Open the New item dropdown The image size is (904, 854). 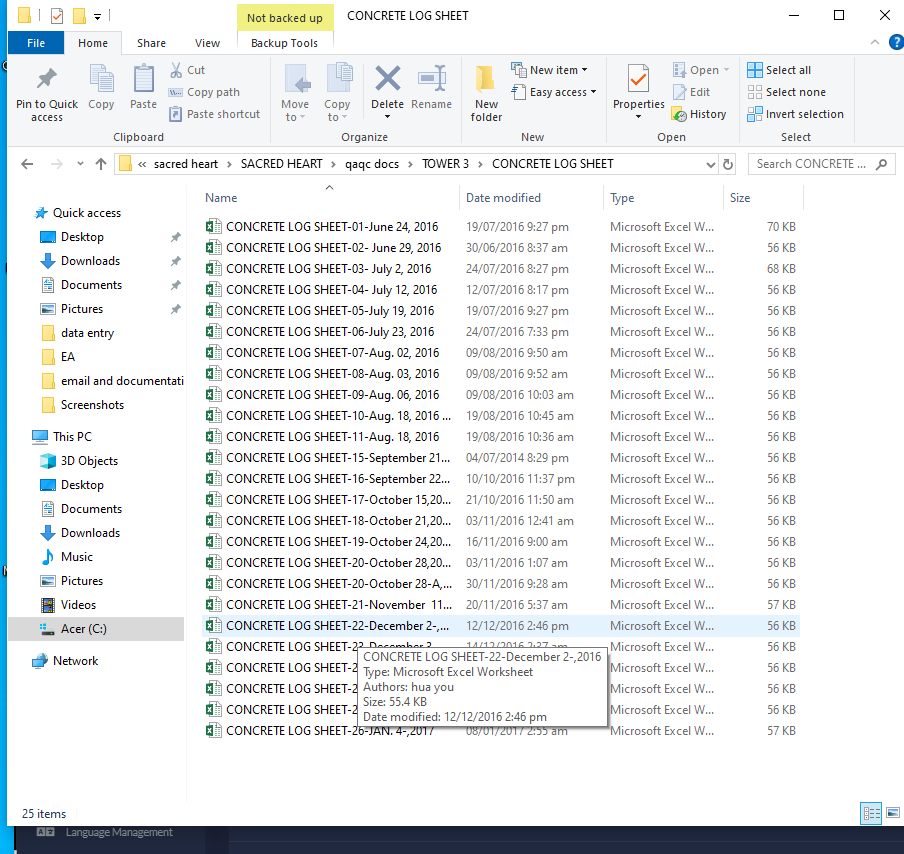(550, 70)
